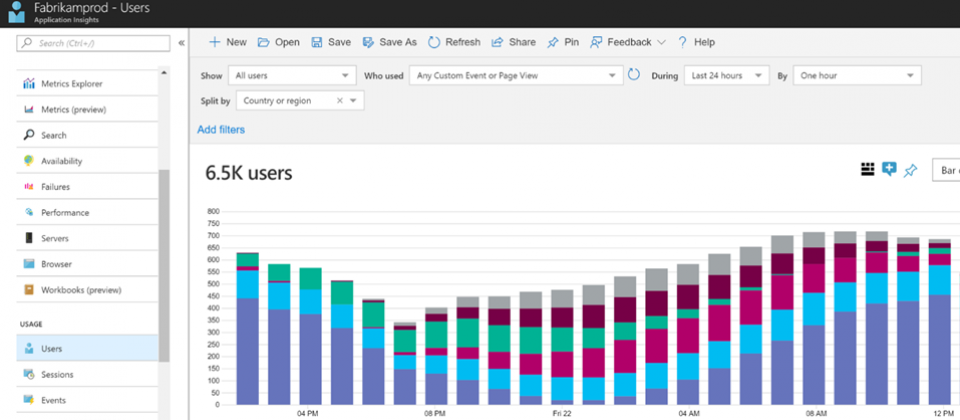Open Failures in the sidebar
Image resolution: width=960 pixels, height=420 pixels.
pyautogui.click(x=55, y=187)
